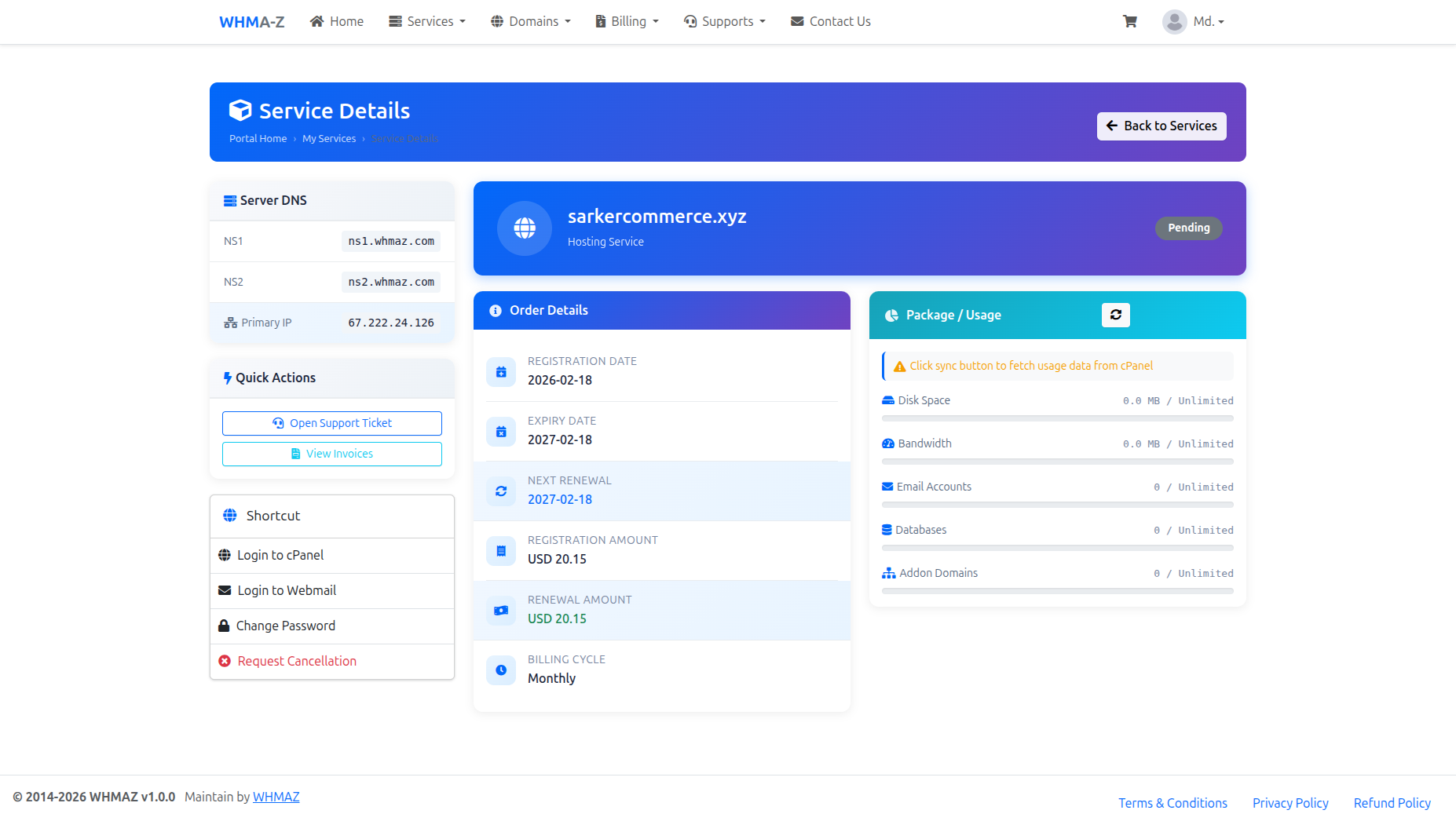Click the user avatar icon
Screen dimensions: 1456x832
(1174, 22)
